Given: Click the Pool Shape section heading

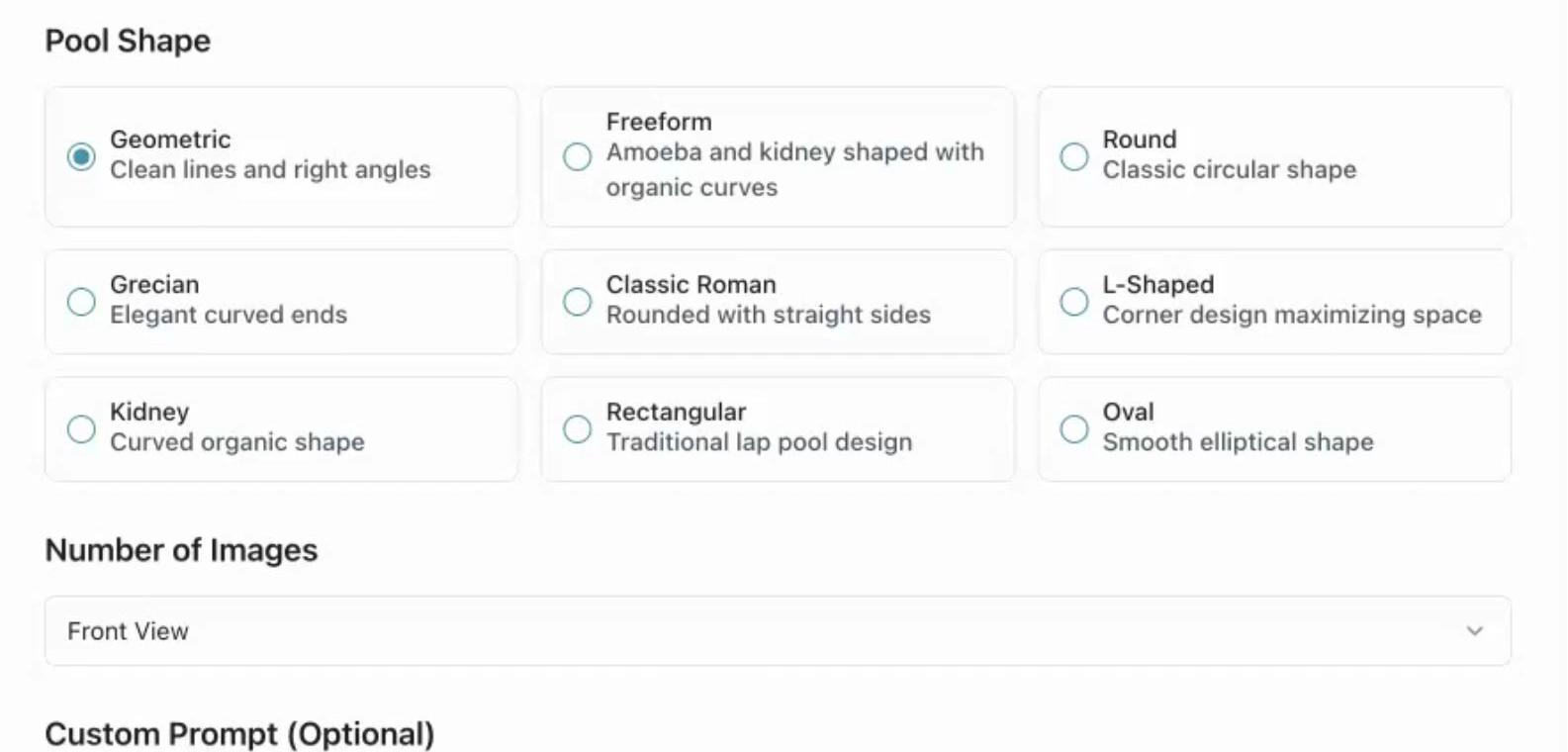Looking at the screenshot, I should pos(127,41).
